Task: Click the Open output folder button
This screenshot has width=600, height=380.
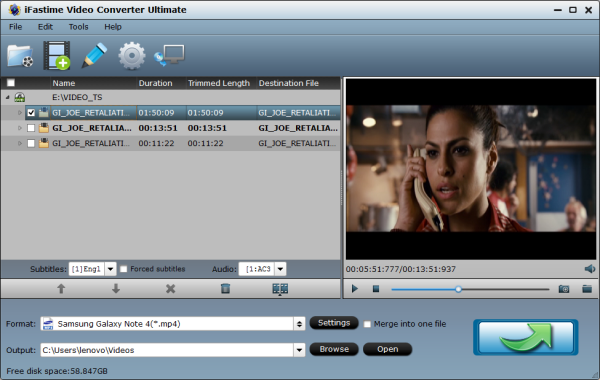Action: 388,349
